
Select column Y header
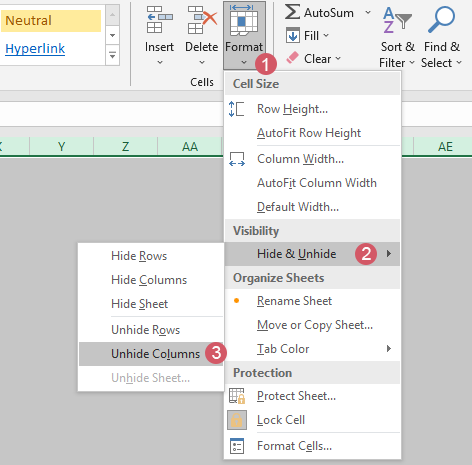tap(61, 146)
